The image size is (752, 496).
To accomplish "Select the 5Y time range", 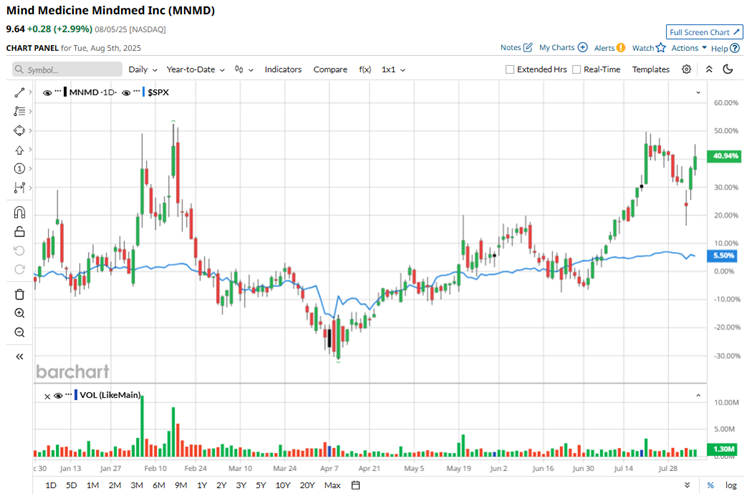I will point(260,485).
